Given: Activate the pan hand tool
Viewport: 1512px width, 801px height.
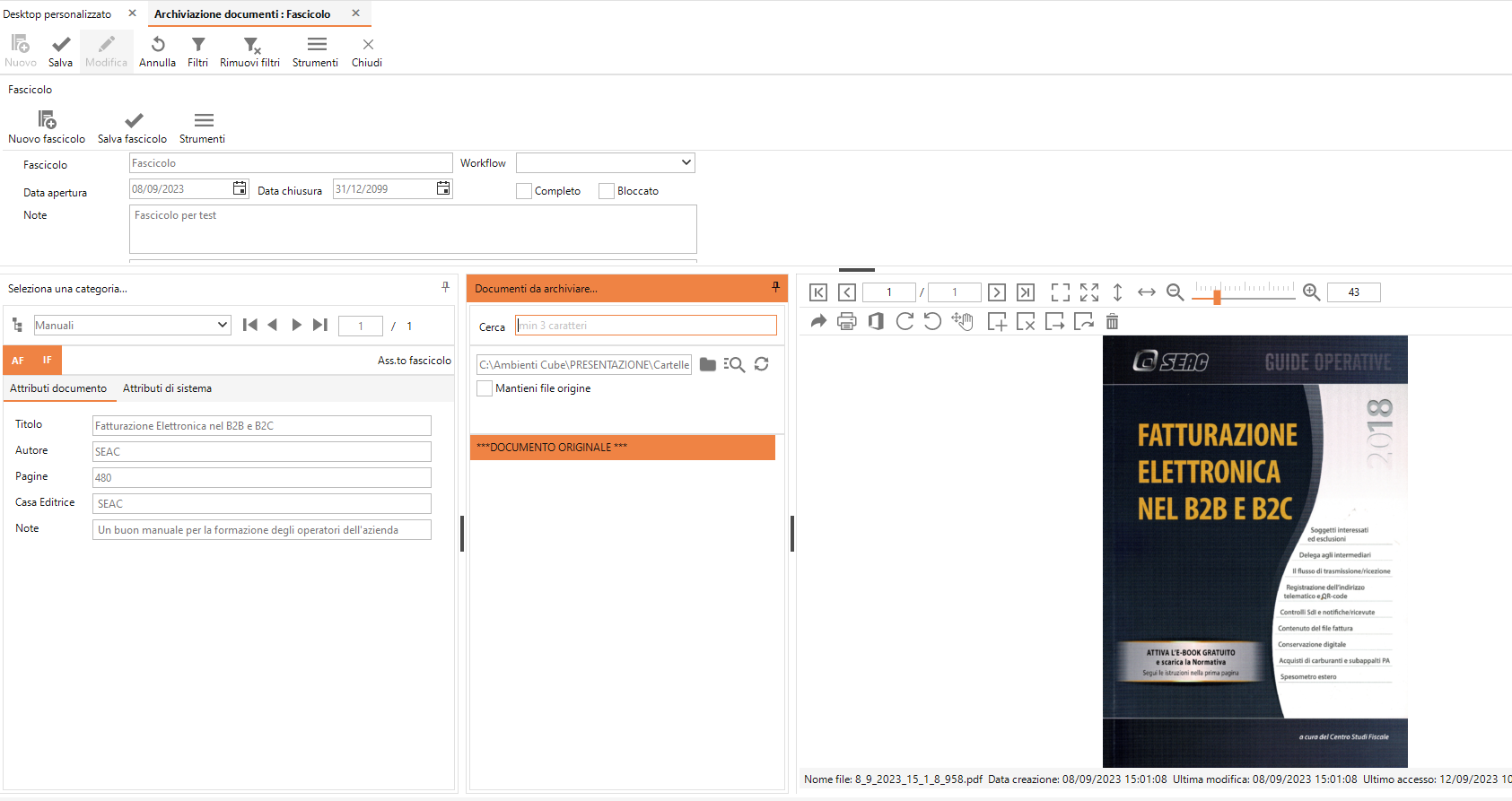Looking at the screenshot, I should tap(963, 321).
